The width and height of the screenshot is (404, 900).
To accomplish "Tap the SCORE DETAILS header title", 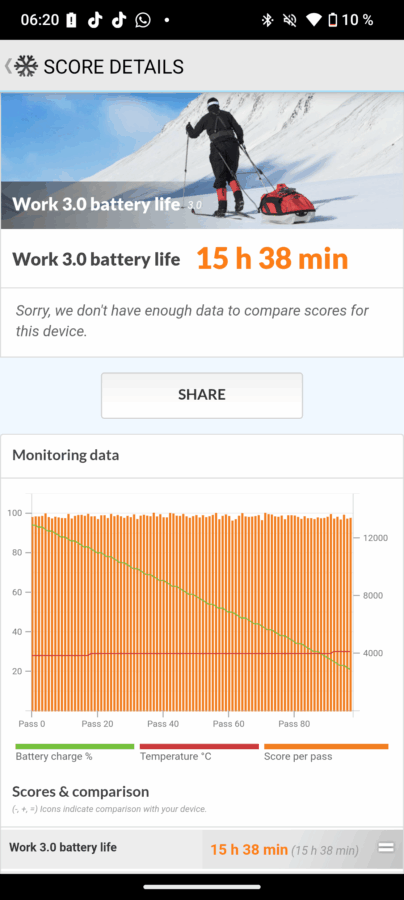I will tap(114, 67).
